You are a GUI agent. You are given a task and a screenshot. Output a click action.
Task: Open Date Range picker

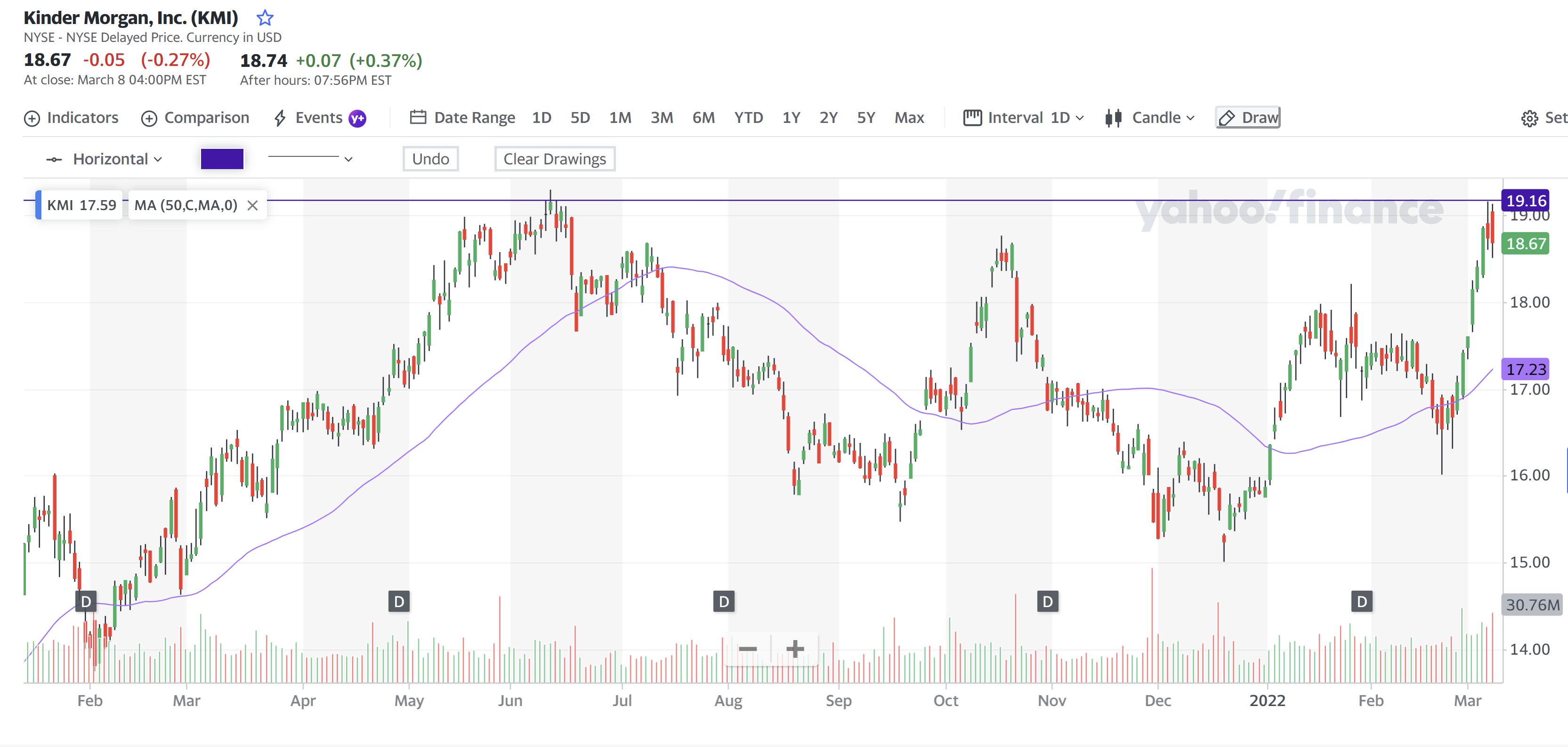click(x=462, y=117)
